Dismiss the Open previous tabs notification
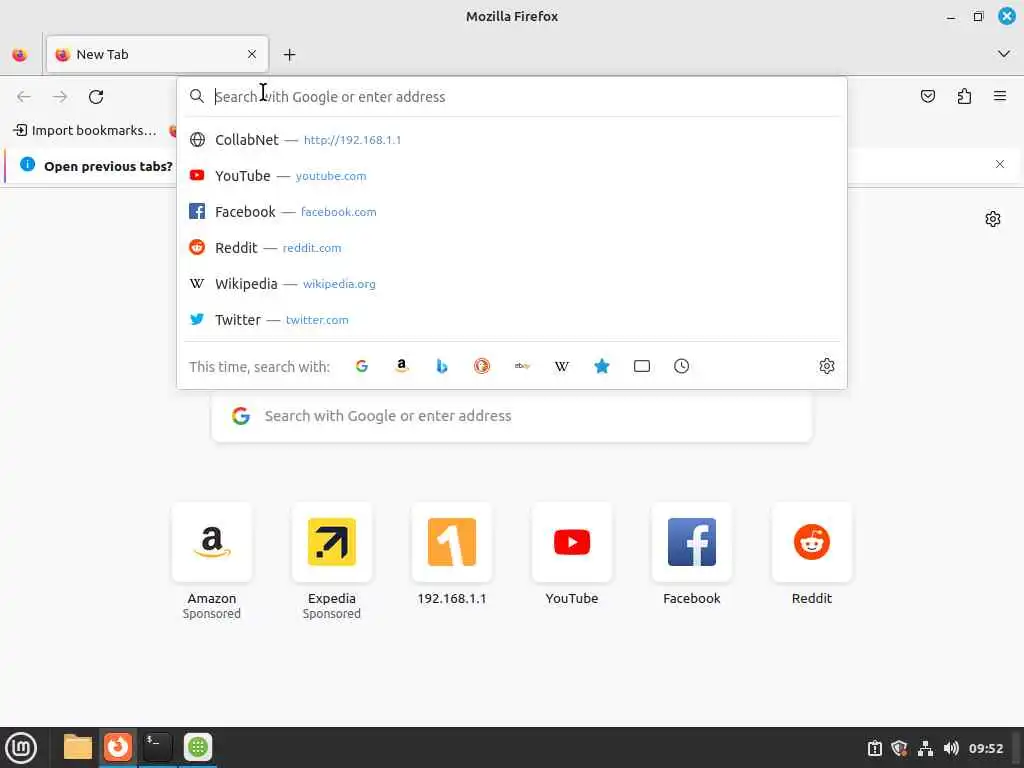Viewport: 1024px width, 768px height. pos(1000,164)
